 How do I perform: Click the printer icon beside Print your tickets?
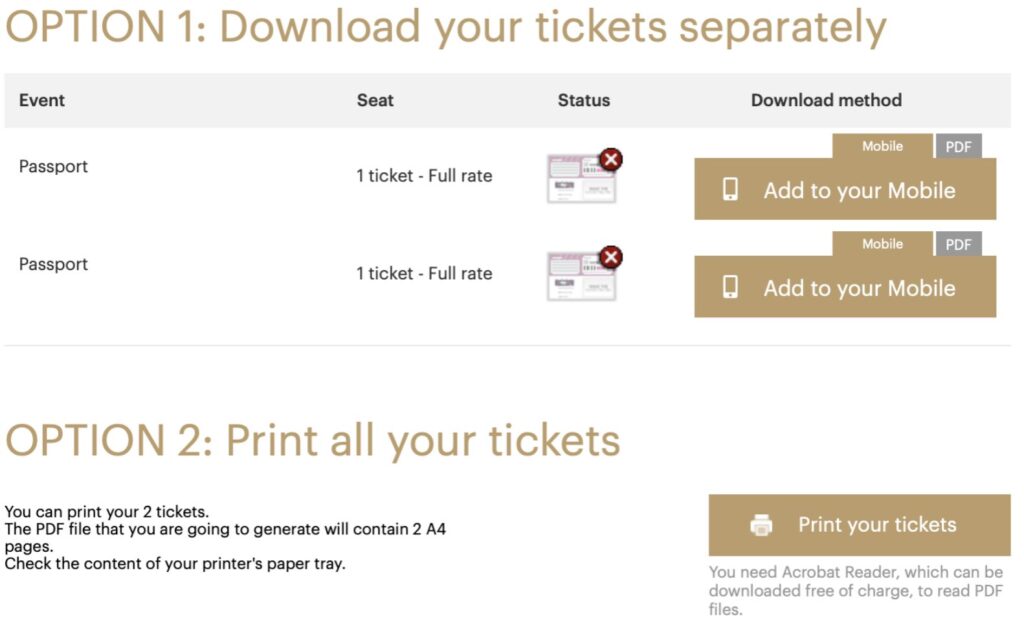coord(762,525)
